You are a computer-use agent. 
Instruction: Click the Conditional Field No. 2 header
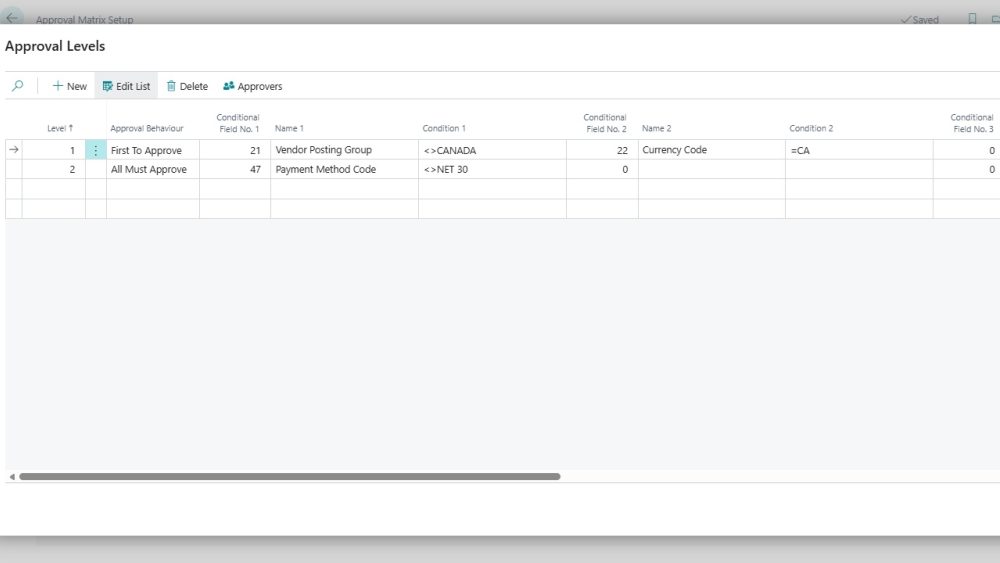coord(605,123)
